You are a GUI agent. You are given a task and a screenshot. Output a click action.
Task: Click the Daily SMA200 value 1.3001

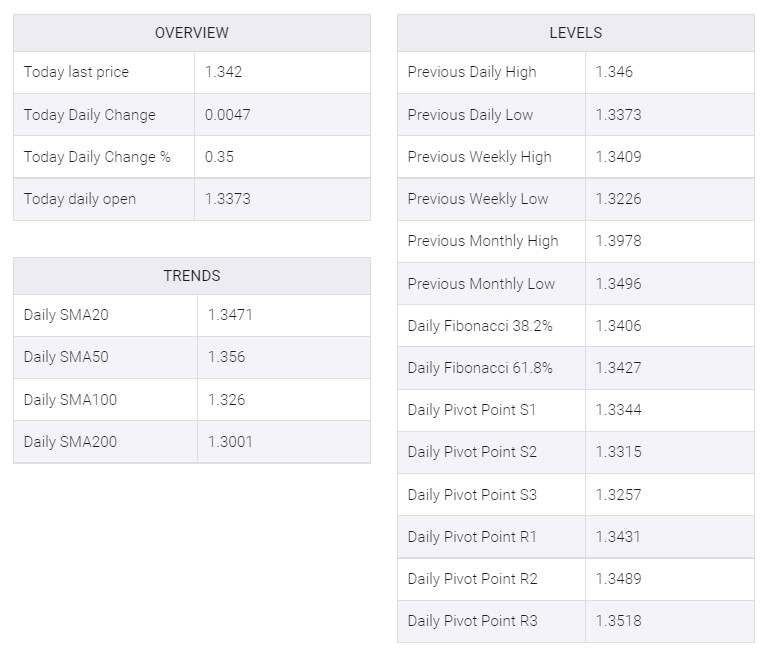(x=231, y=442)
